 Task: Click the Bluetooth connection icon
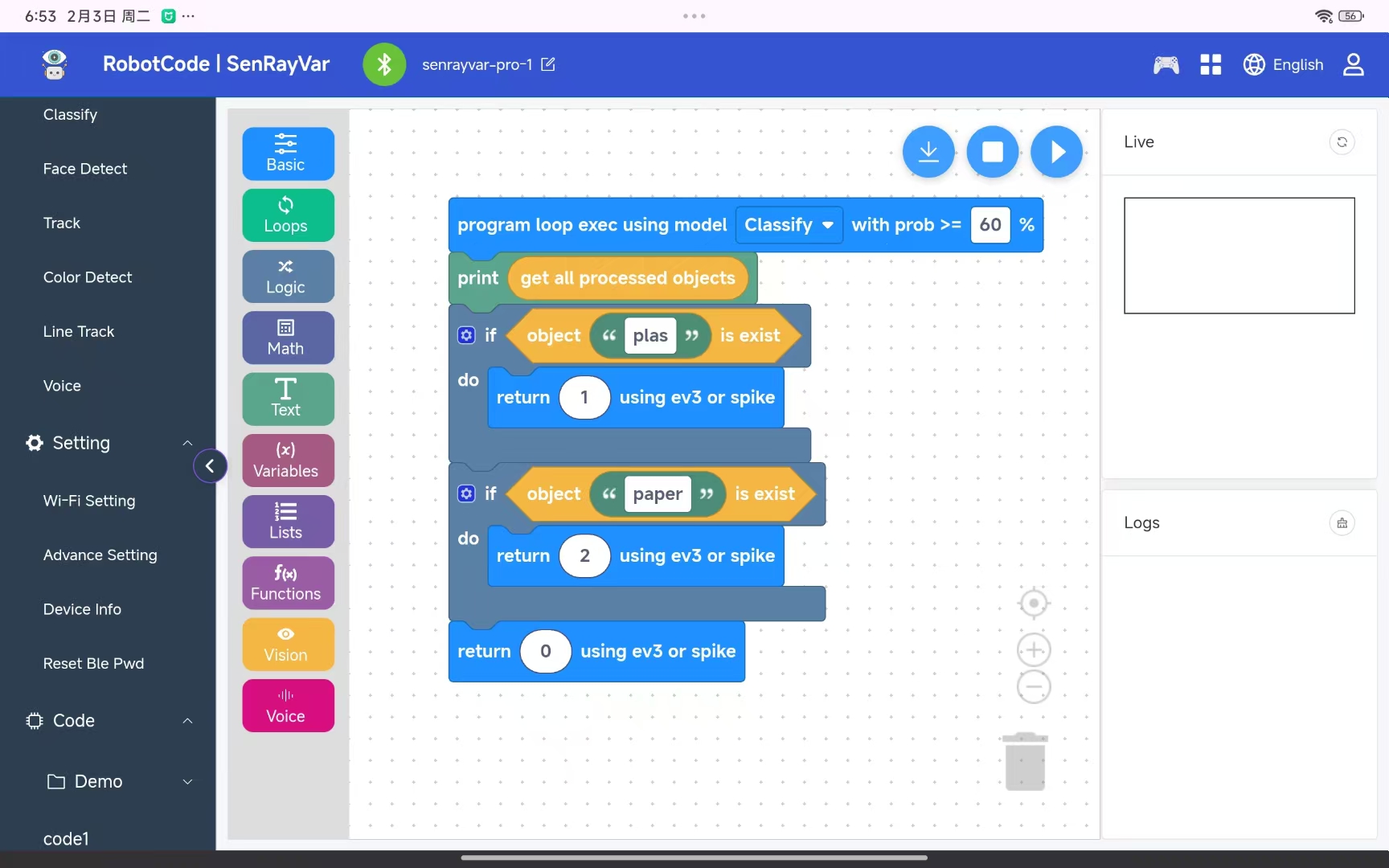click(384, 64)
